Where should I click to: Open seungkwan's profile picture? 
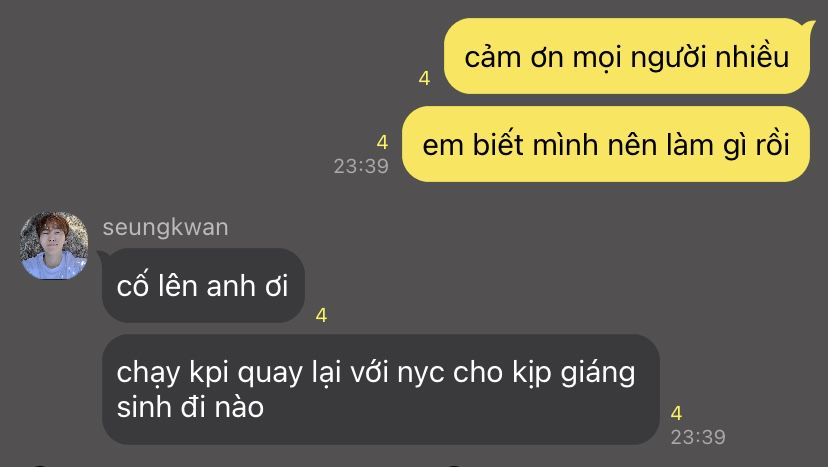click(x=54, y=245)
